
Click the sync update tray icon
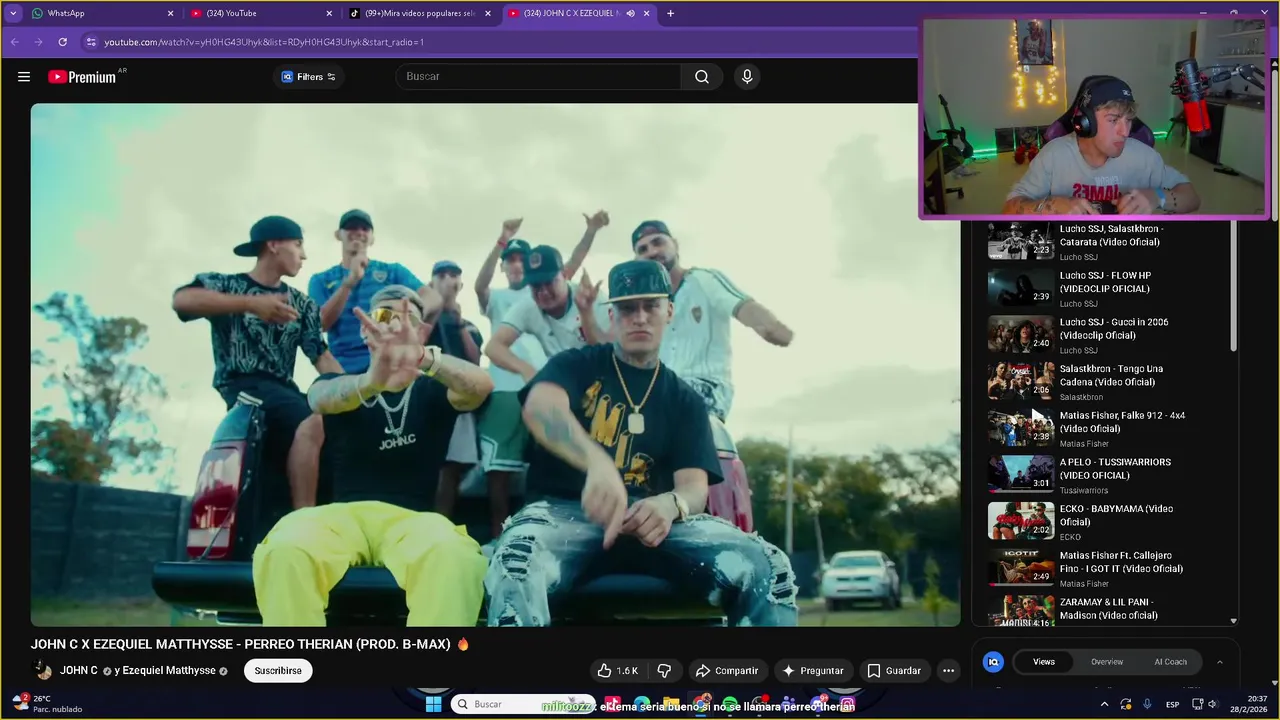click(x=1126, y=704)
